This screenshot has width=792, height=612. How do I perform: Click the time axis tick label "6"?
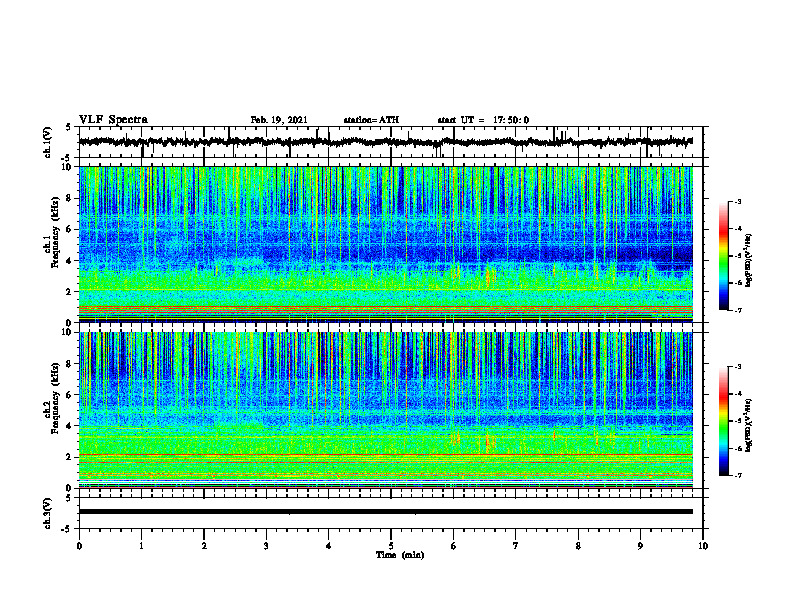click(454, 546)
